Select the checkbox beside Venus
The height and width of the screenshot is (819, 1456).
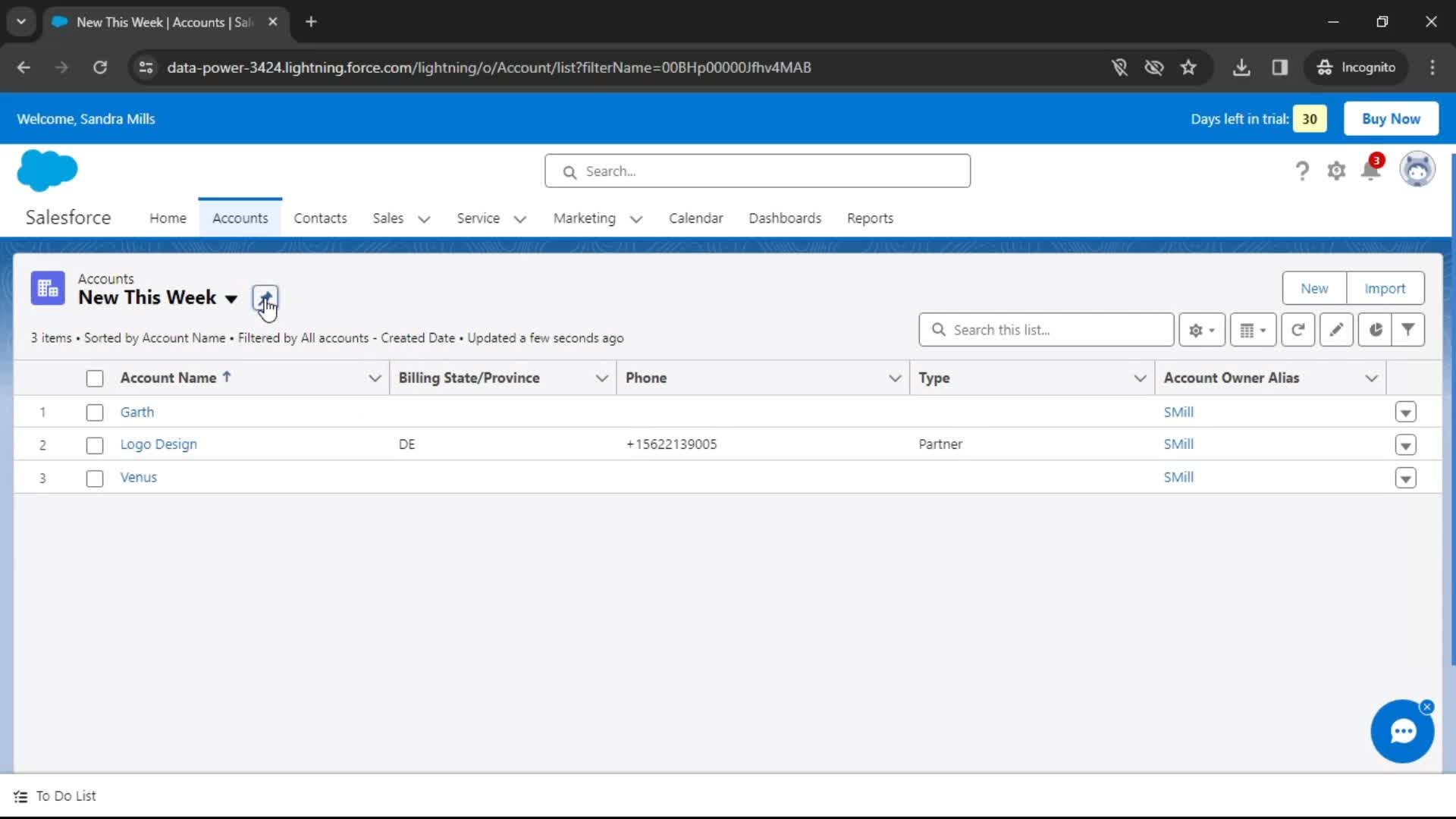pos(94,479)
